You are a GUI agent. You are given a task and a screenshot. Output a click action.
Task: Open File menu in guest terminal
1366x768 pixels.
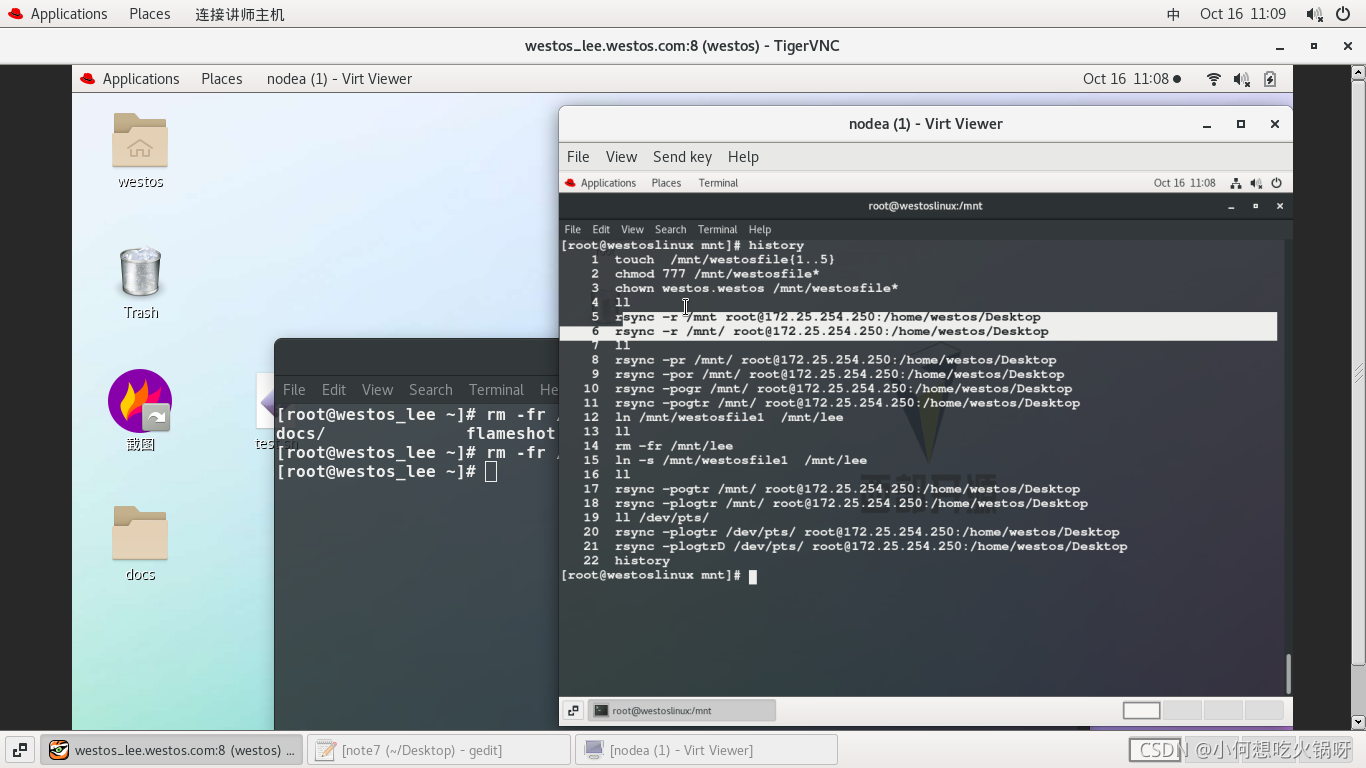point(572,229)
